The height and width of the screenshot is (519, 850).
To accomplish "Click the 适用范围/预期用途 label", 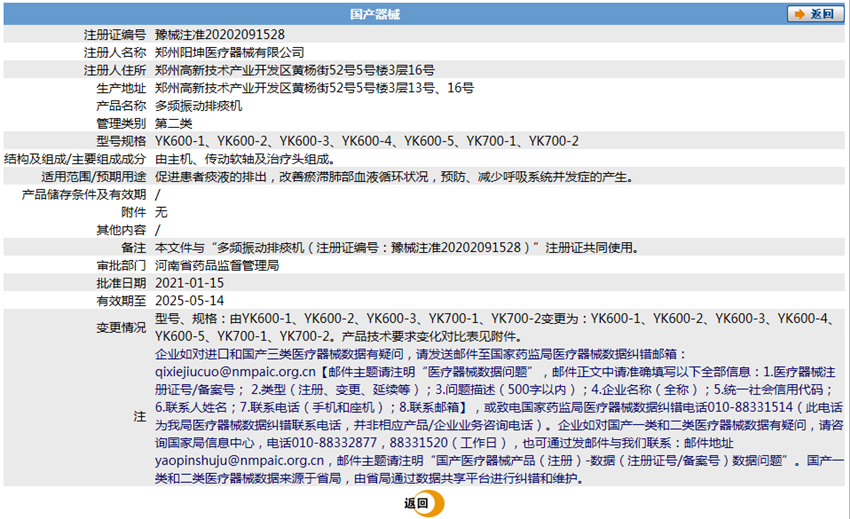I will coord(94,177).
